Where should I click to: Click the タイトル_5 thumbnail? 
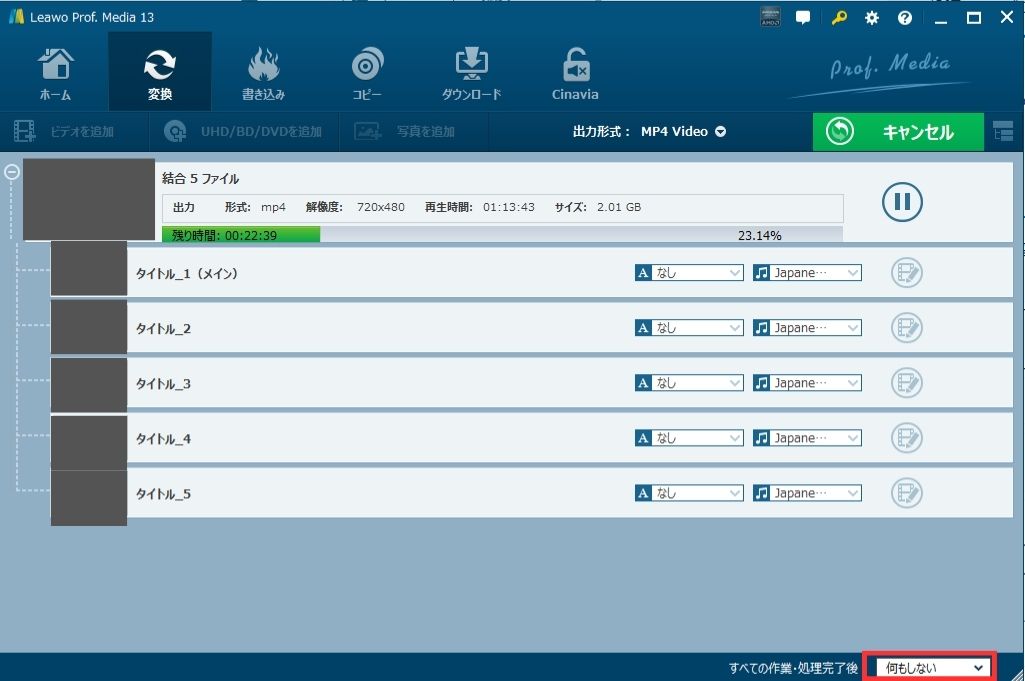click(x=89, y=497)
